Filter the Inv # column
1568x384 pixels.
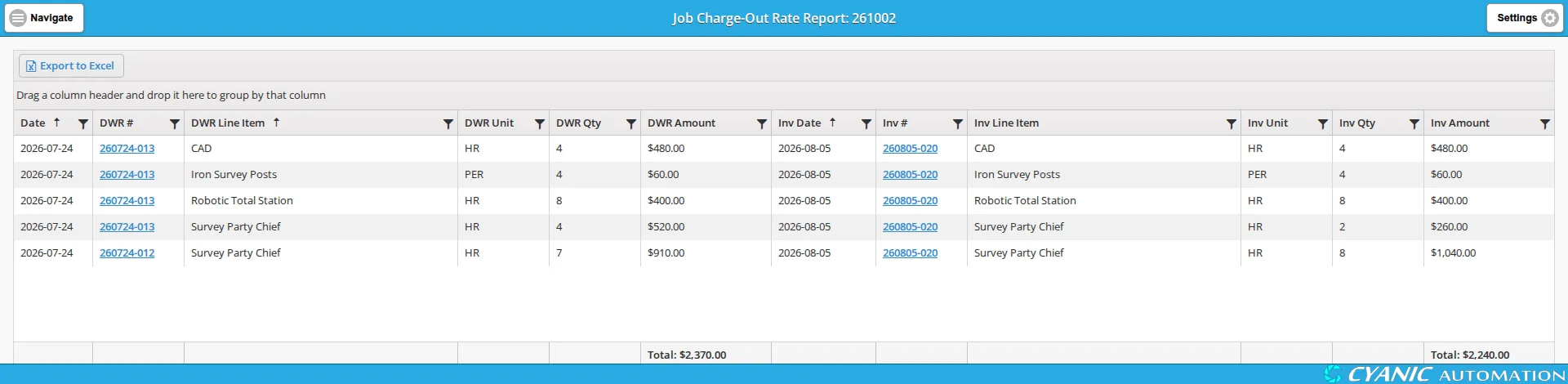click(x=957, y=123)
